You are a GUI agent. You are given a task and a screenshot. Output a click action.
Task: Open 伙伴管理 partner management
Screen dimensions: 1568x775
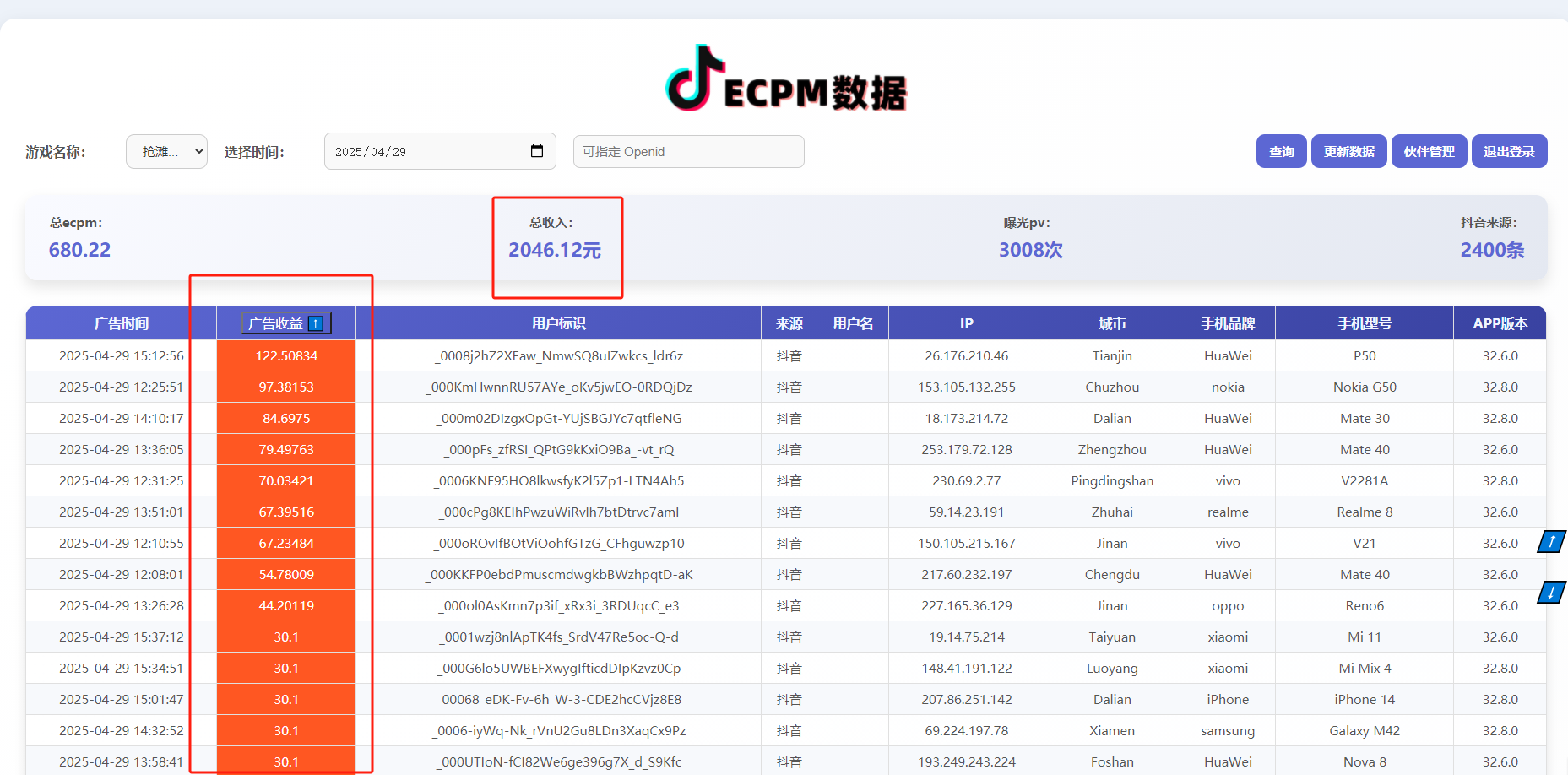(x=1429, y=151)
